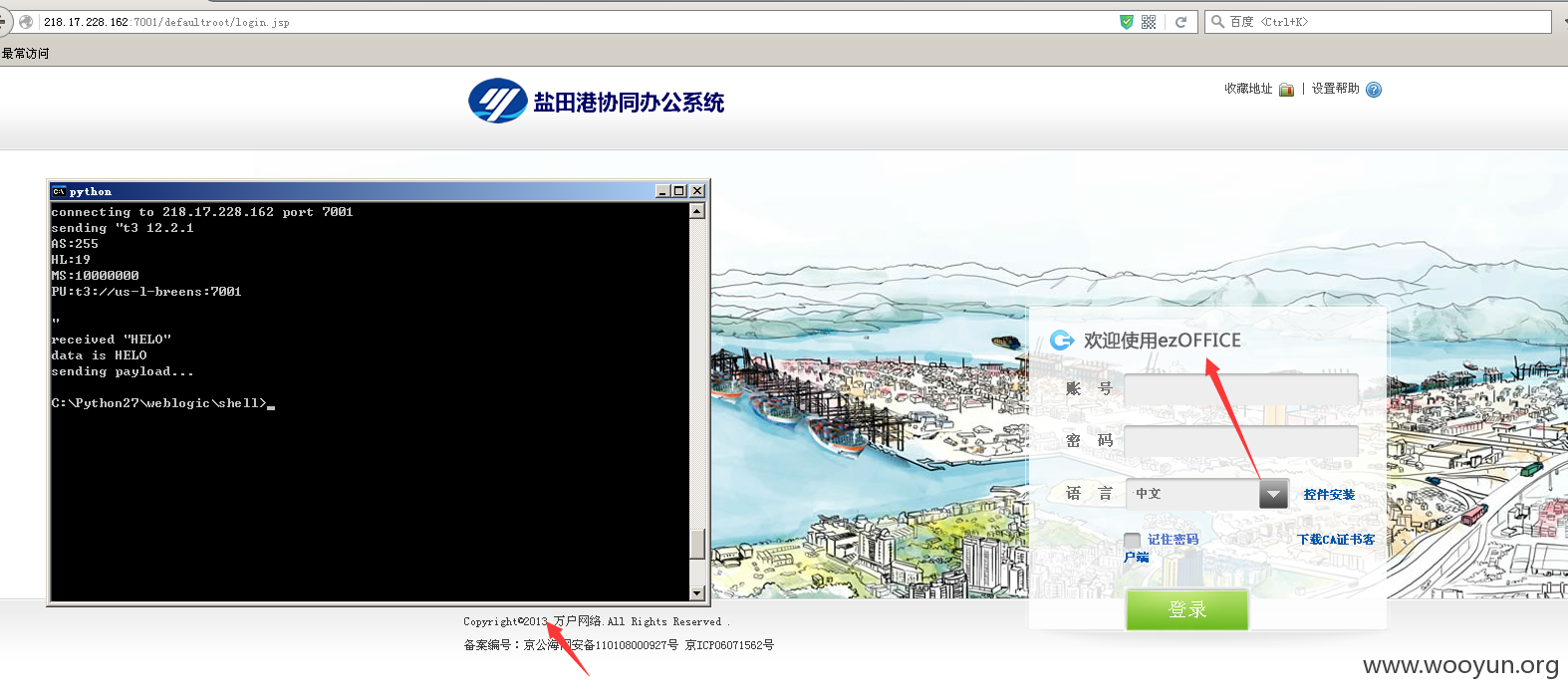1568x694 pixels.
Task: Maximize the python console window
Action: [680, 191]
